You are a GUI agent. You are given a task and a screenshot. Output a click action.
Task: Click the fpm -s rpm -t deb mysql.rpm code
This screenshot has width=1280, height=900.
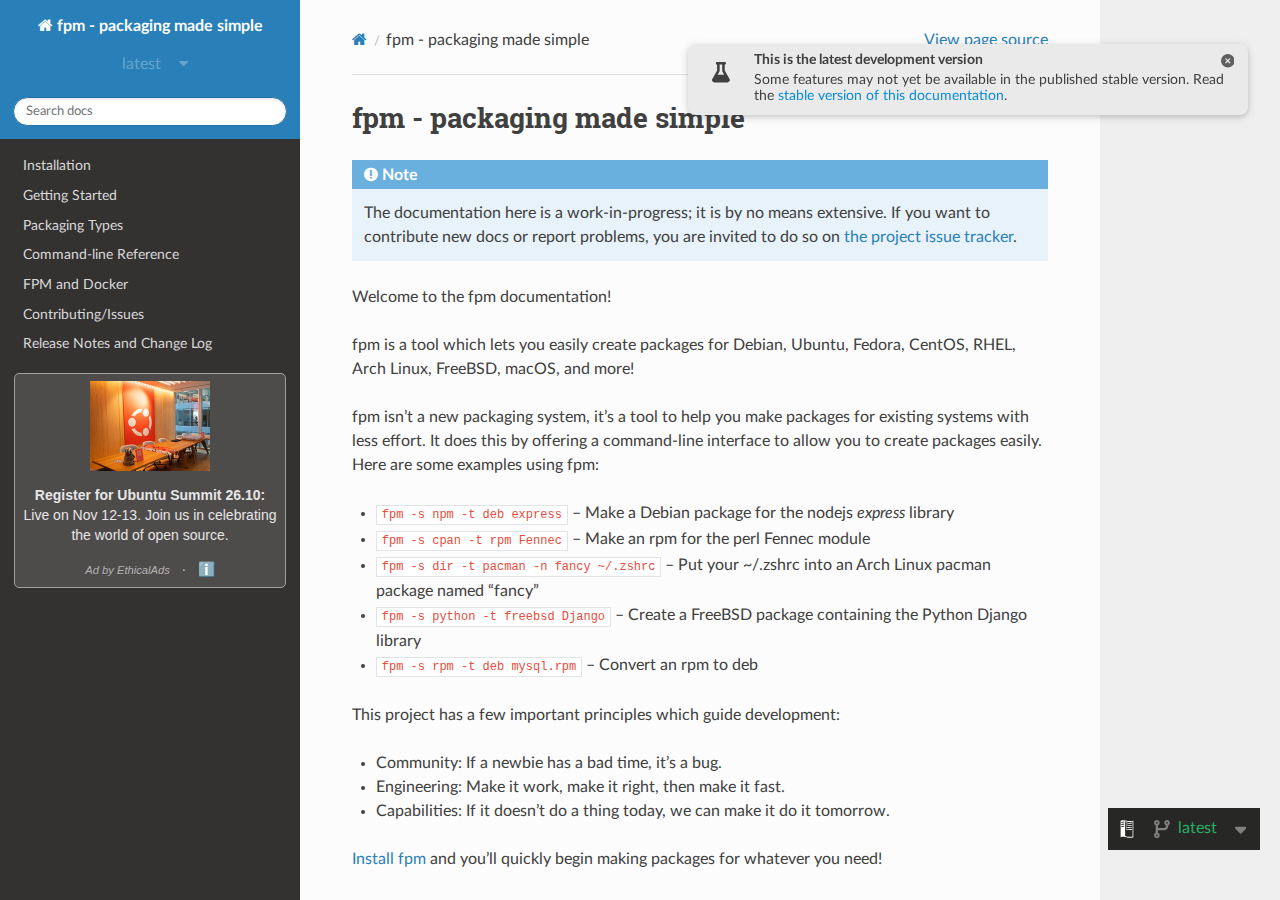pos(479,666)
